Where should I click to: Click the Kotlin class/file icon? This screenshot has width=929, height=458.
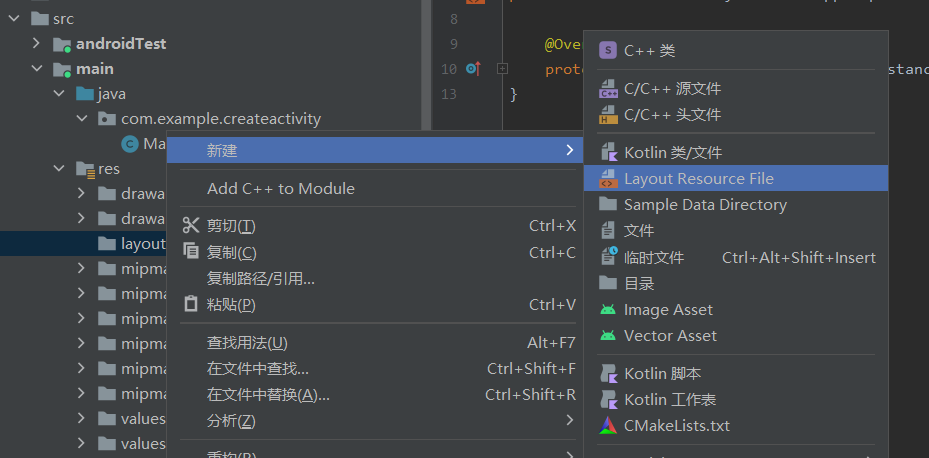pyautogui.click(x=607, y=153)
